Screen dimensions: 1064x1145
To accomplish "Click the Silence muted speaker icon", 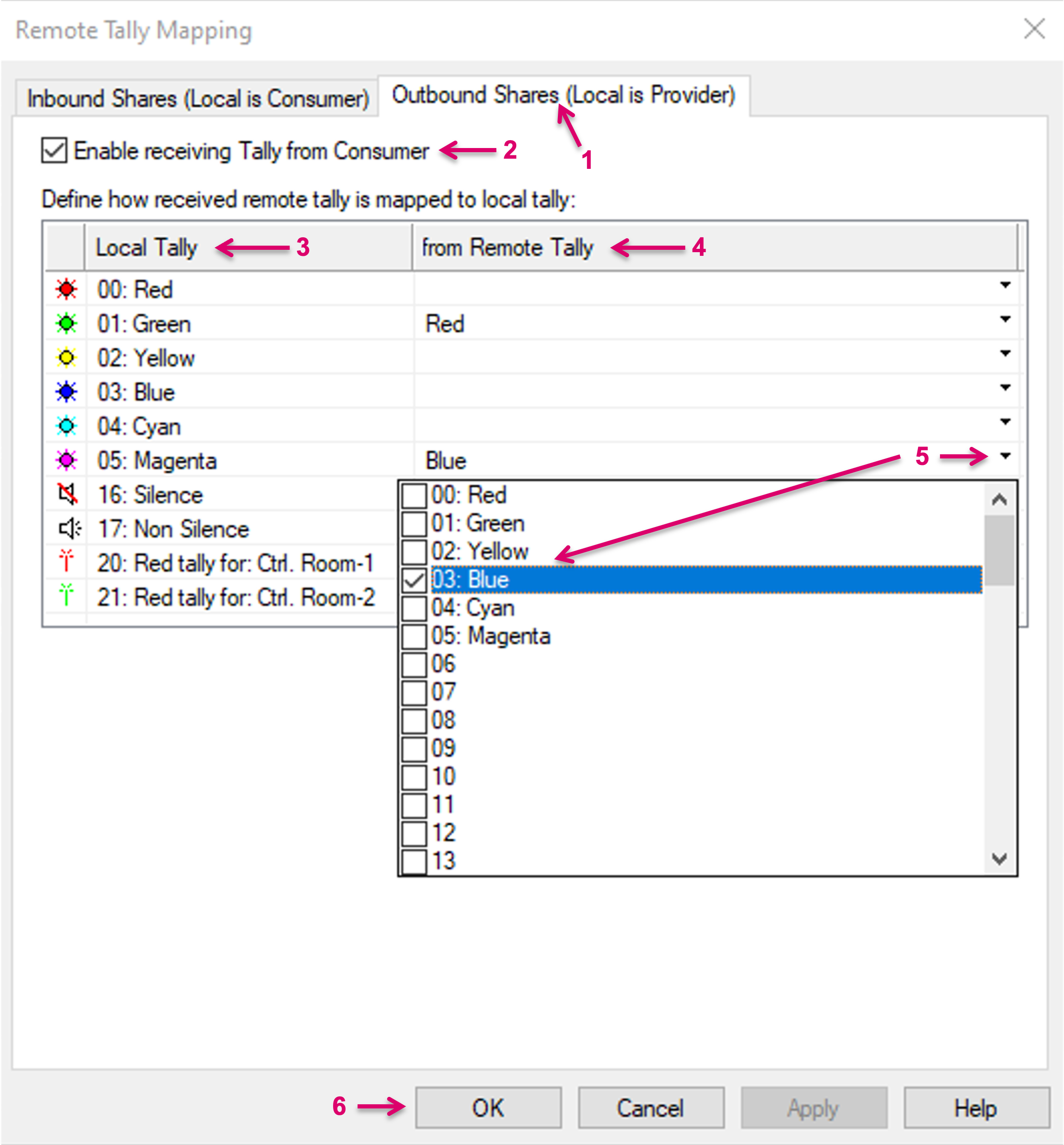I will 68,495.
